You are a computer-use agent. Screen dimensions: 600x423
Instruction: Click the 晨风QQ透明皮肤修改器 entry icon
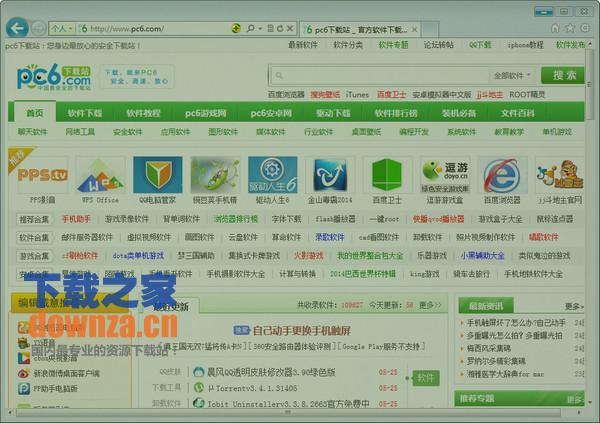[x=199, y=372]
